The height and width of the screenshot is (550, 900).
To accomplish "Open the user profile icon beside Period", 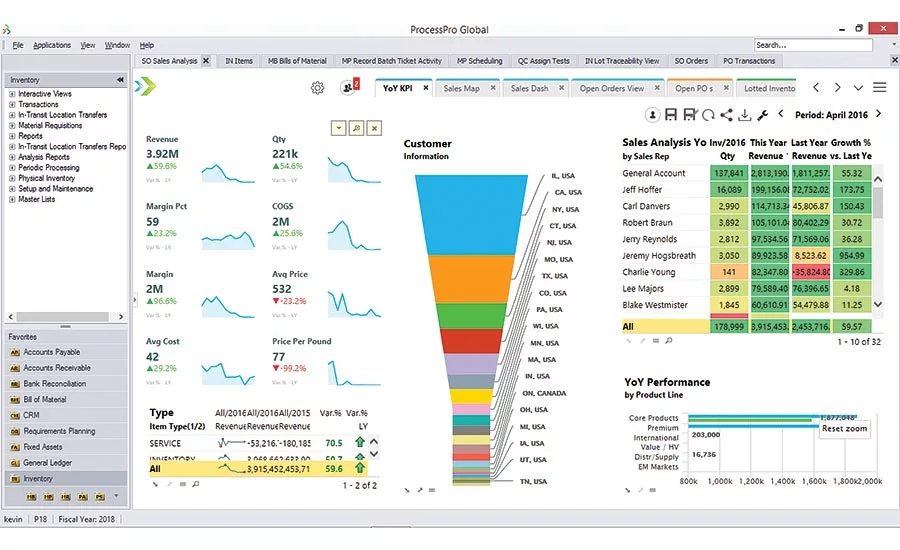I will 652,115.
